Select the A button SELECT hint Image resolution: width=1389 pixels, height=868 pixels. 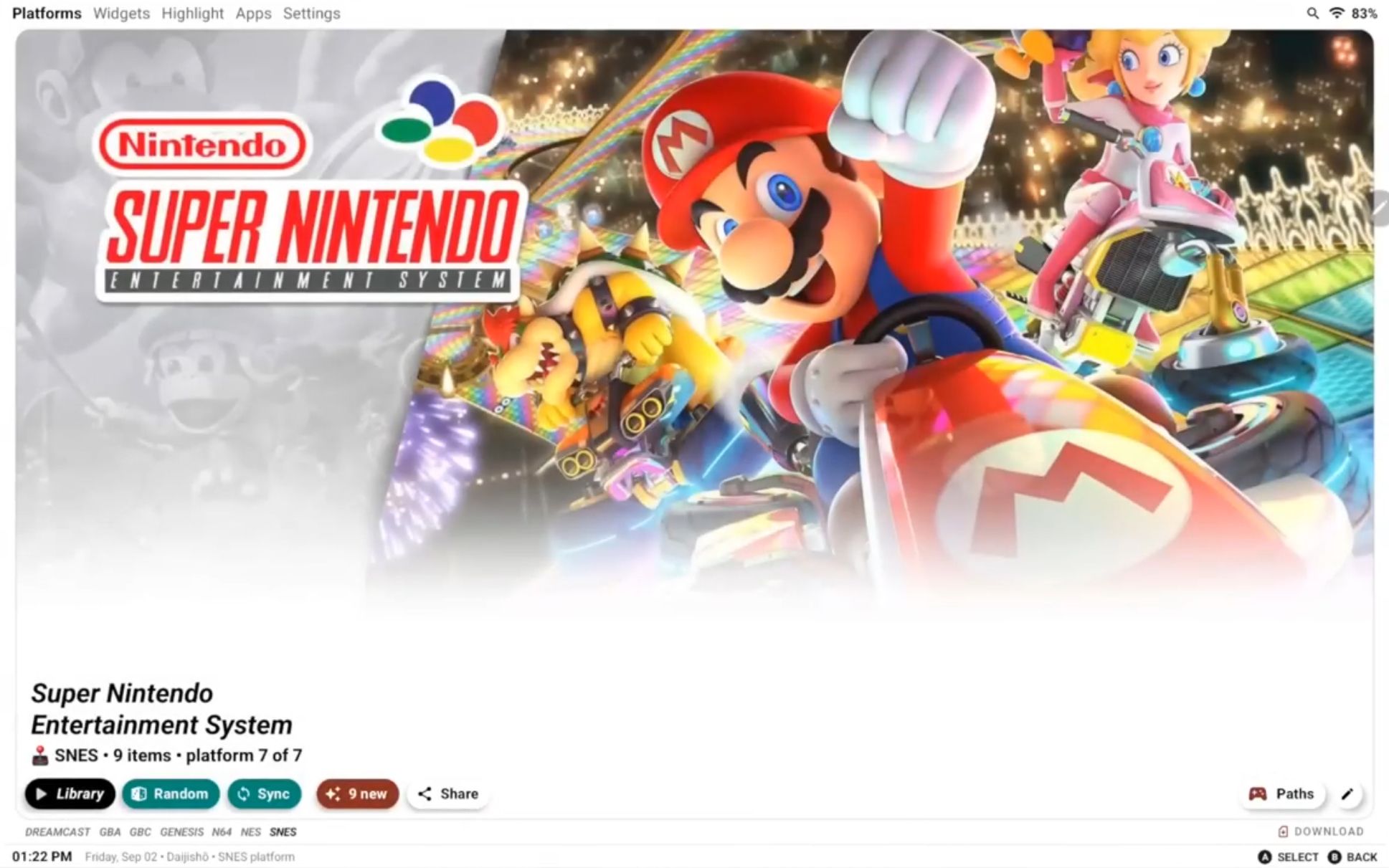[1288, 857]
